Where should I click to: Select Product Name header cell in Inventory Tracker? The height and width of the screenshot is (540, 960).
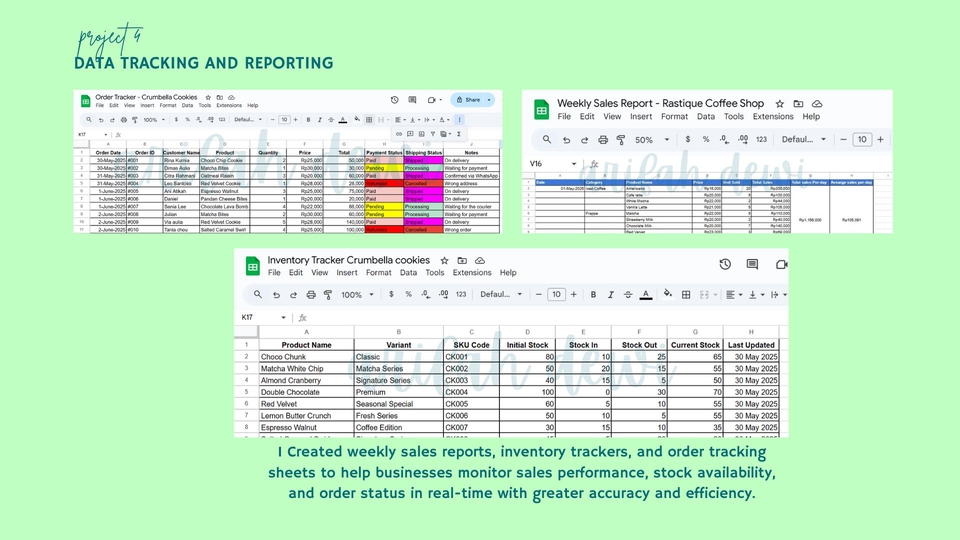point(307,345)
